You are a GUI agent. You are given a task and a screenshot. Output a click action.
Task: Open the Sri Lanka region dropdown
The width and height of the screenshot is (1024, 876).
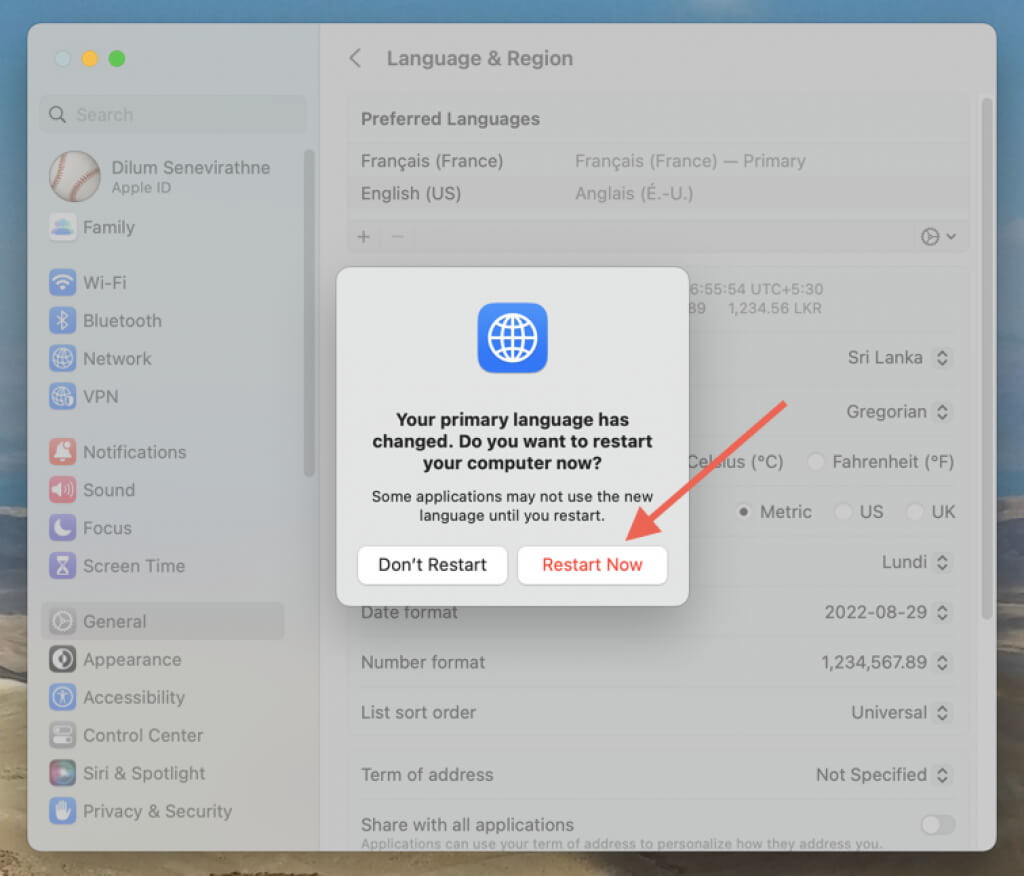[x=899, y=358]
